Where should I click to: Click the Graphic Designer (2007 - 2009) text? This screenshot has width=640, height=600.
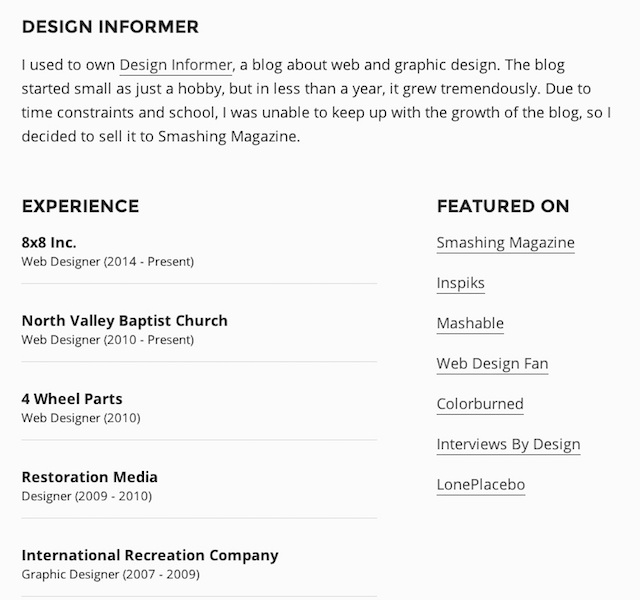point(111,575)
